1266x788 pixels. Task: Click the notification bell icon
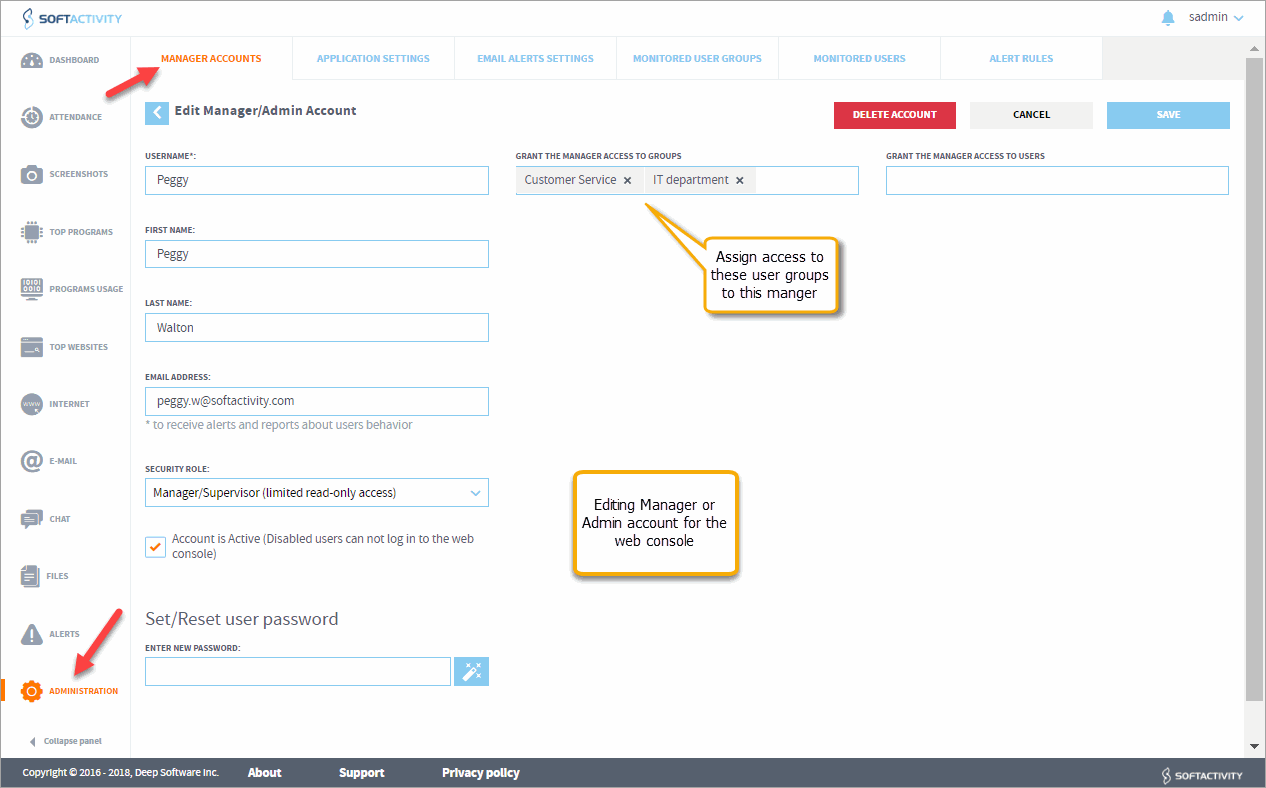click(1168, 18)
